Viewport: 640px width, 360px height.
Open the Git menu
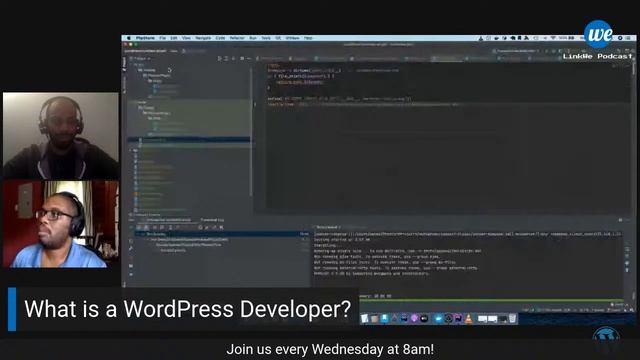pyautogui.click(x=278, y=38)
